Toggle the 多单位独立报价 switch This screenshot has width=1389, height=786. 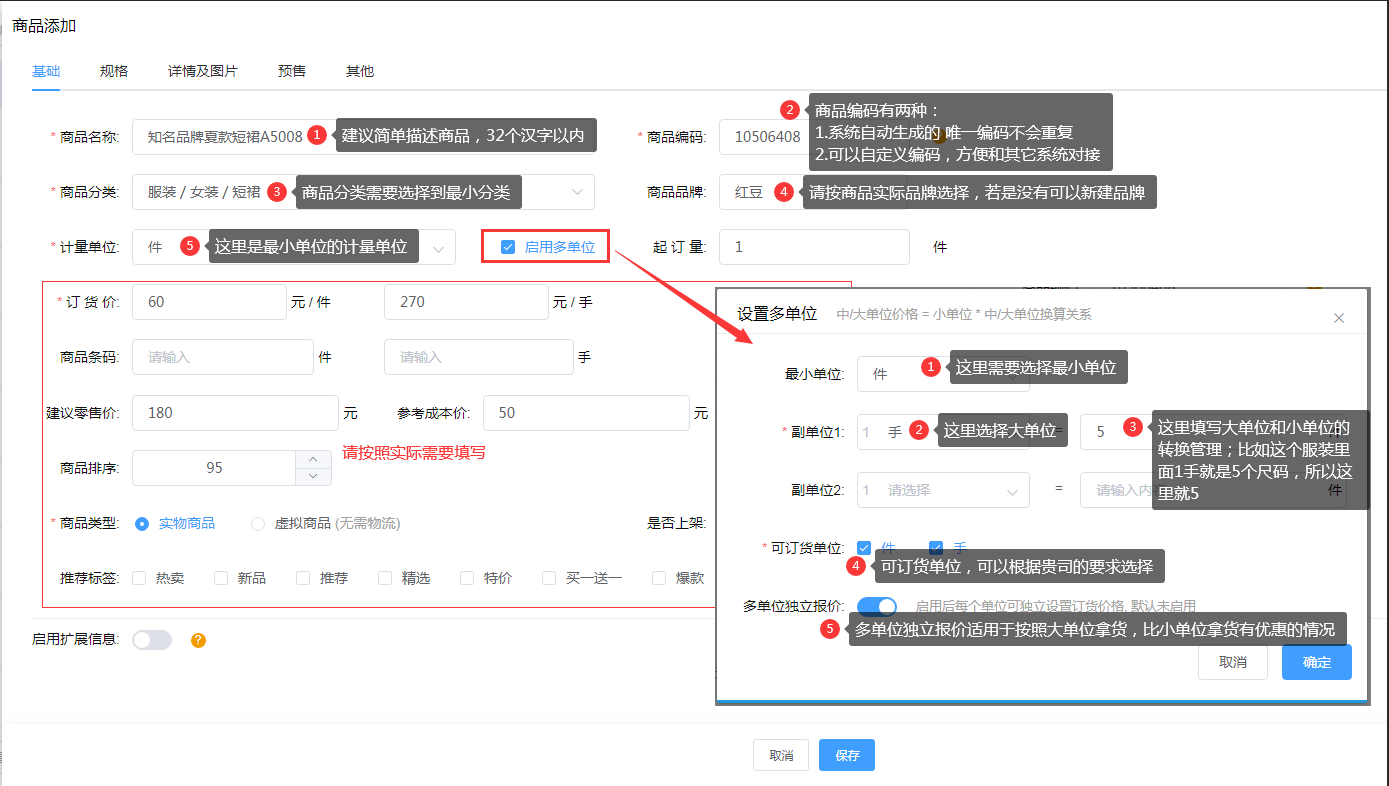(877, 606)
